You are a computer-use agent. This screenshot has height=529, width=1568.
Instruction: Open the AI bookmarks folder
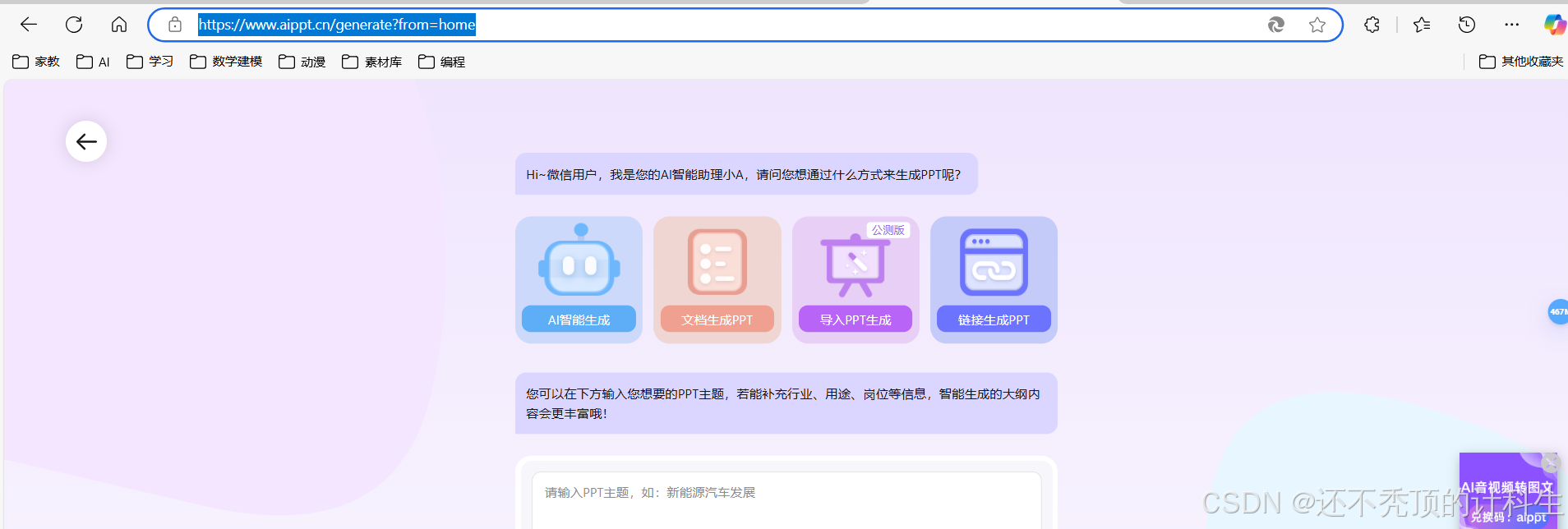[x=93, y=62]
